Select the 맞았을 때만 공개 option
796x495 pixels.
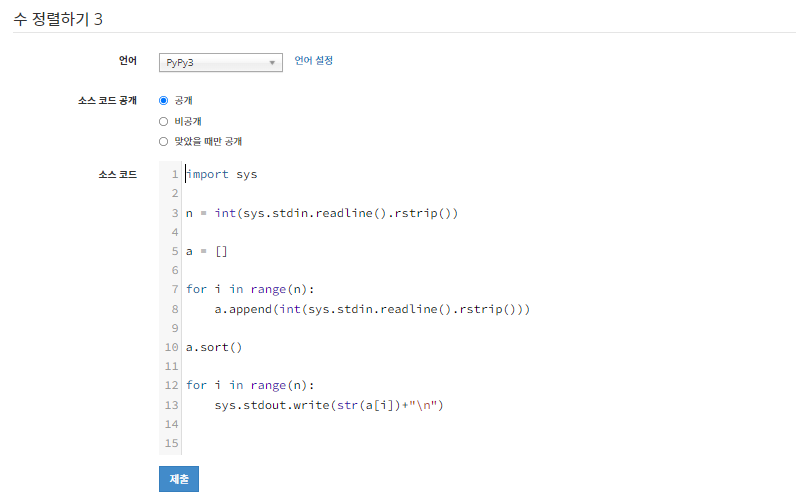click(163, 142)
